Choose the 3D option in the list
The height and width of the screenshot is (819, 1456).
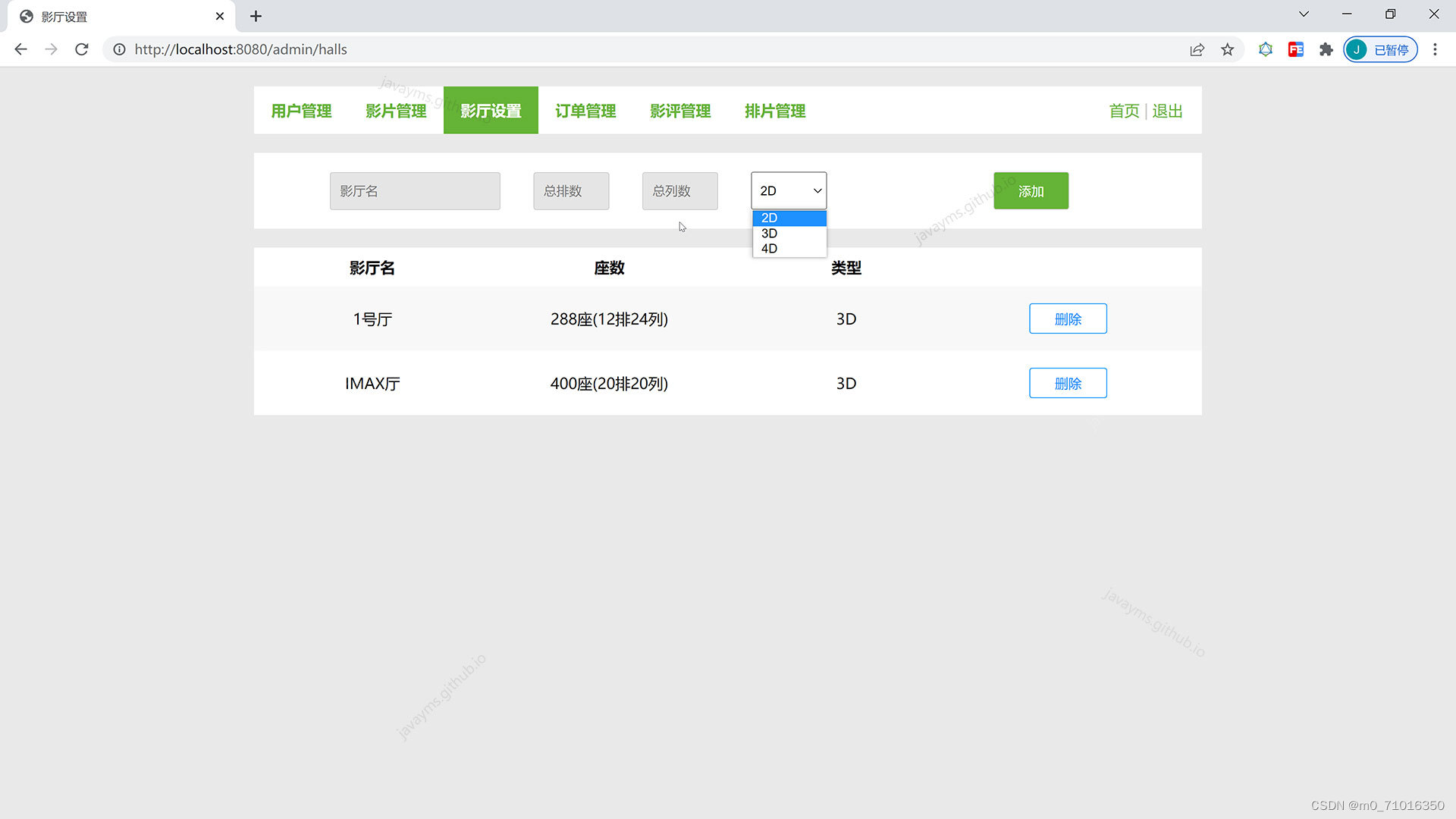789,234
